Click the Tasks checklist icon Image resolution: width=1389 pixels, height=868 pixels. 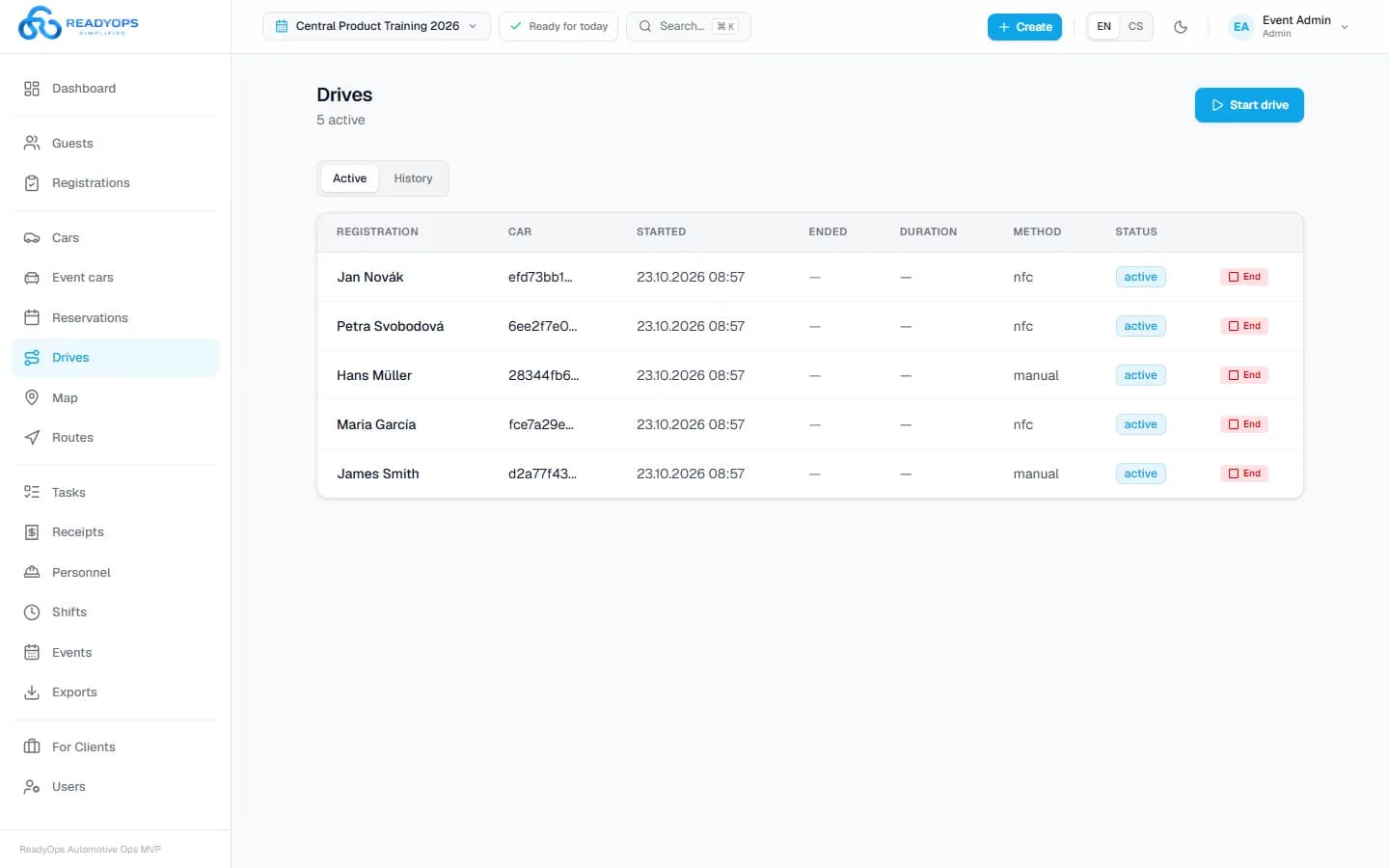click(x=32, y=493)
